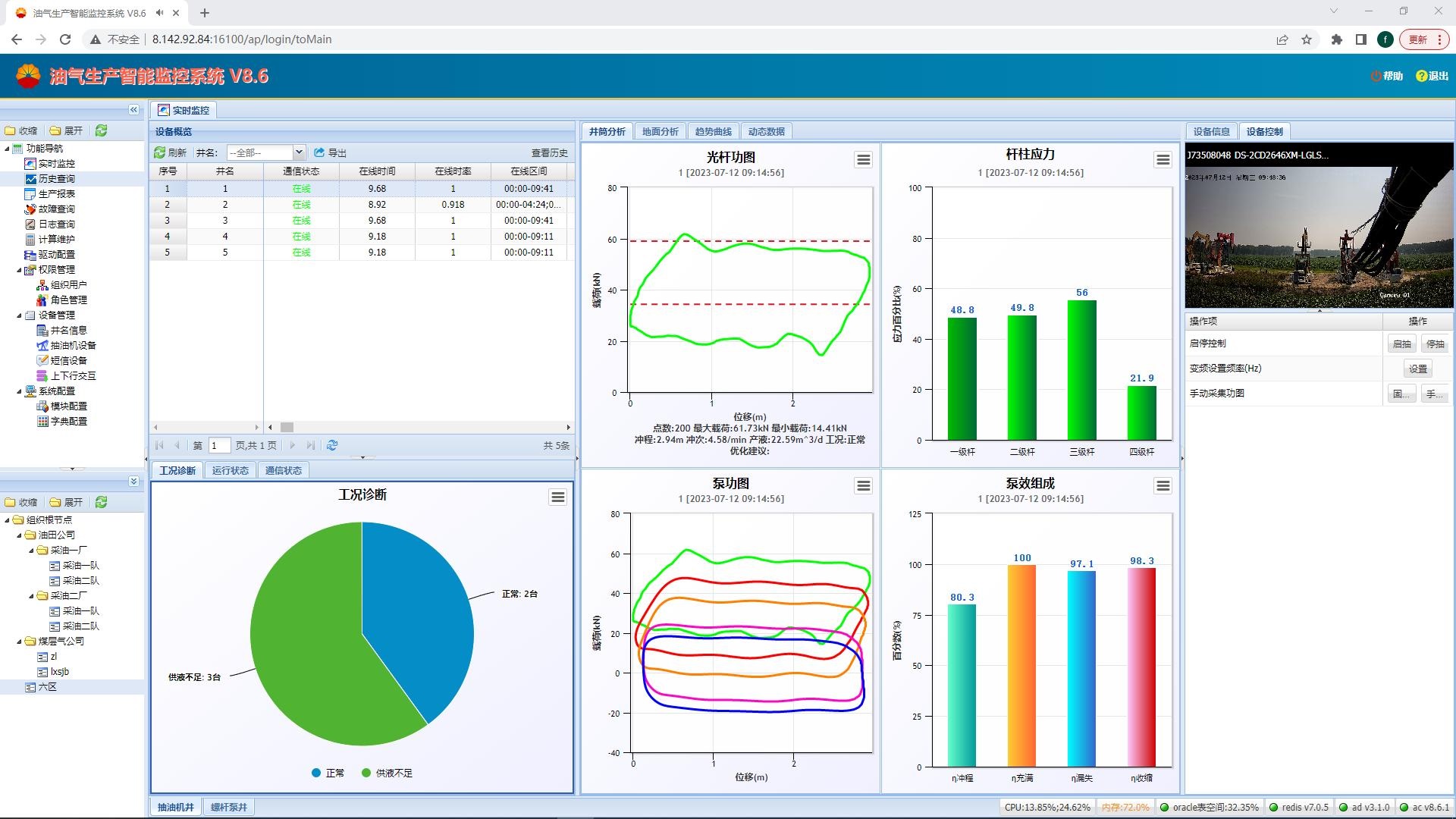
Task: Click the 查看历史 link
Action: click(549, 152)
